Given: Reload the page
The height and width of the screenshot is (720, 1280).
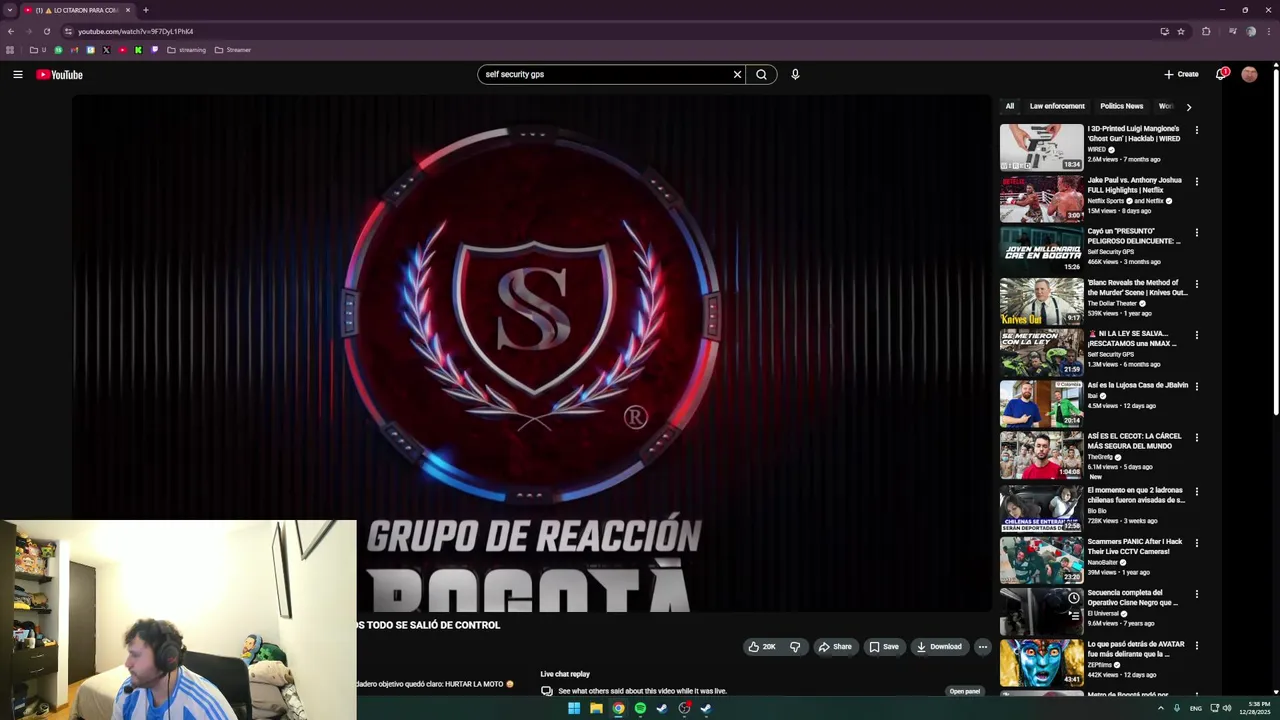Looking at the screenshot, I should coord(46,31).
